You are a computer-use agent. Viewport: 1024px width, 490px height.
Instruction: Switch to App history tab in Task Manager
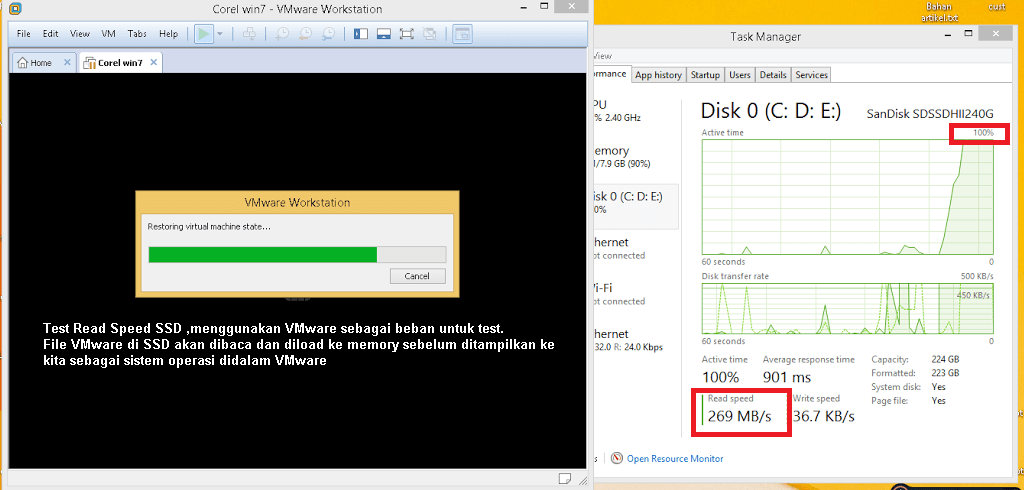click(658, 75)
